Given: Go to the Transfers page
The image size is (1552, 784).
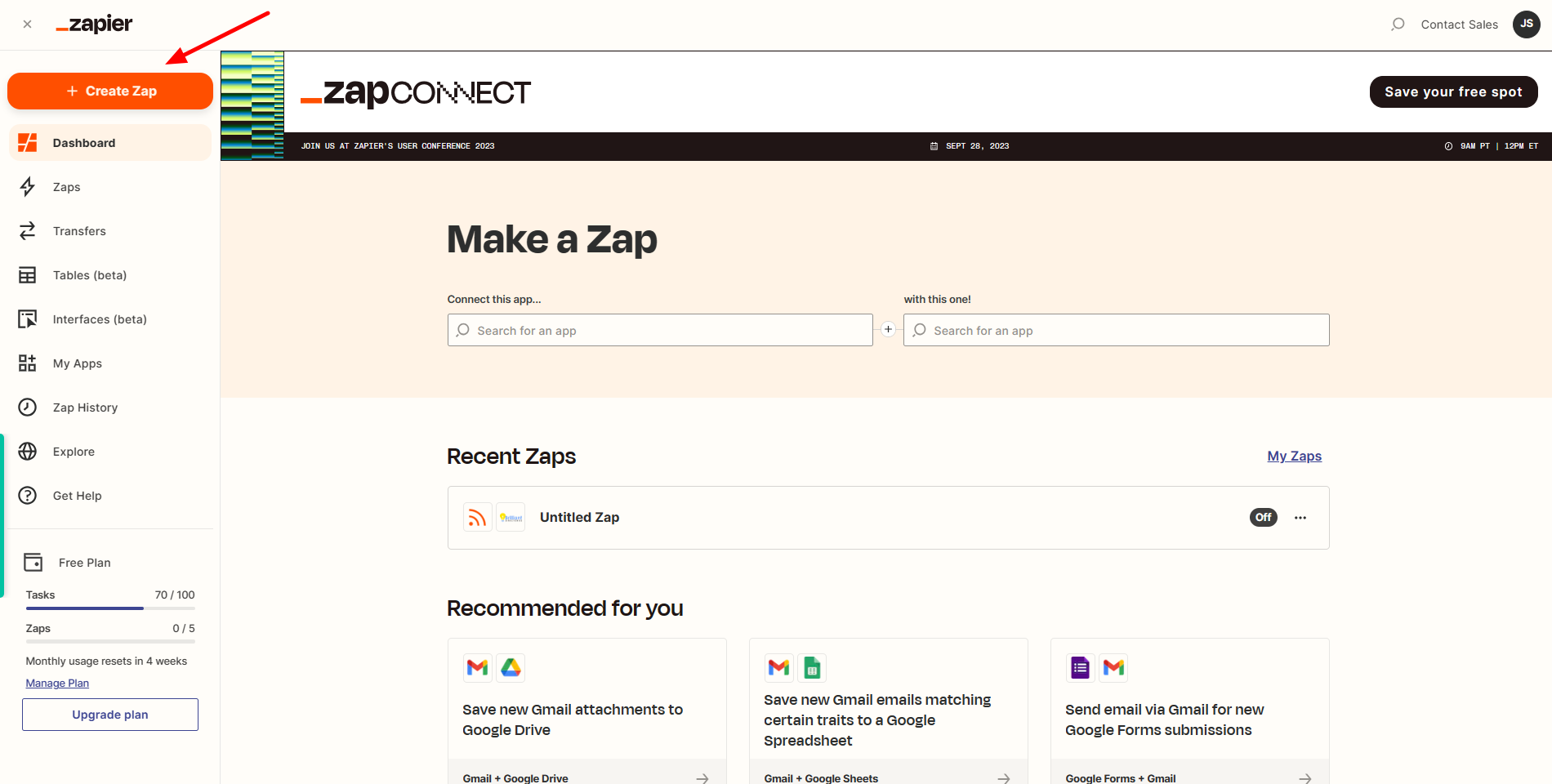Looking at the screenshot, I should (110, 231).
